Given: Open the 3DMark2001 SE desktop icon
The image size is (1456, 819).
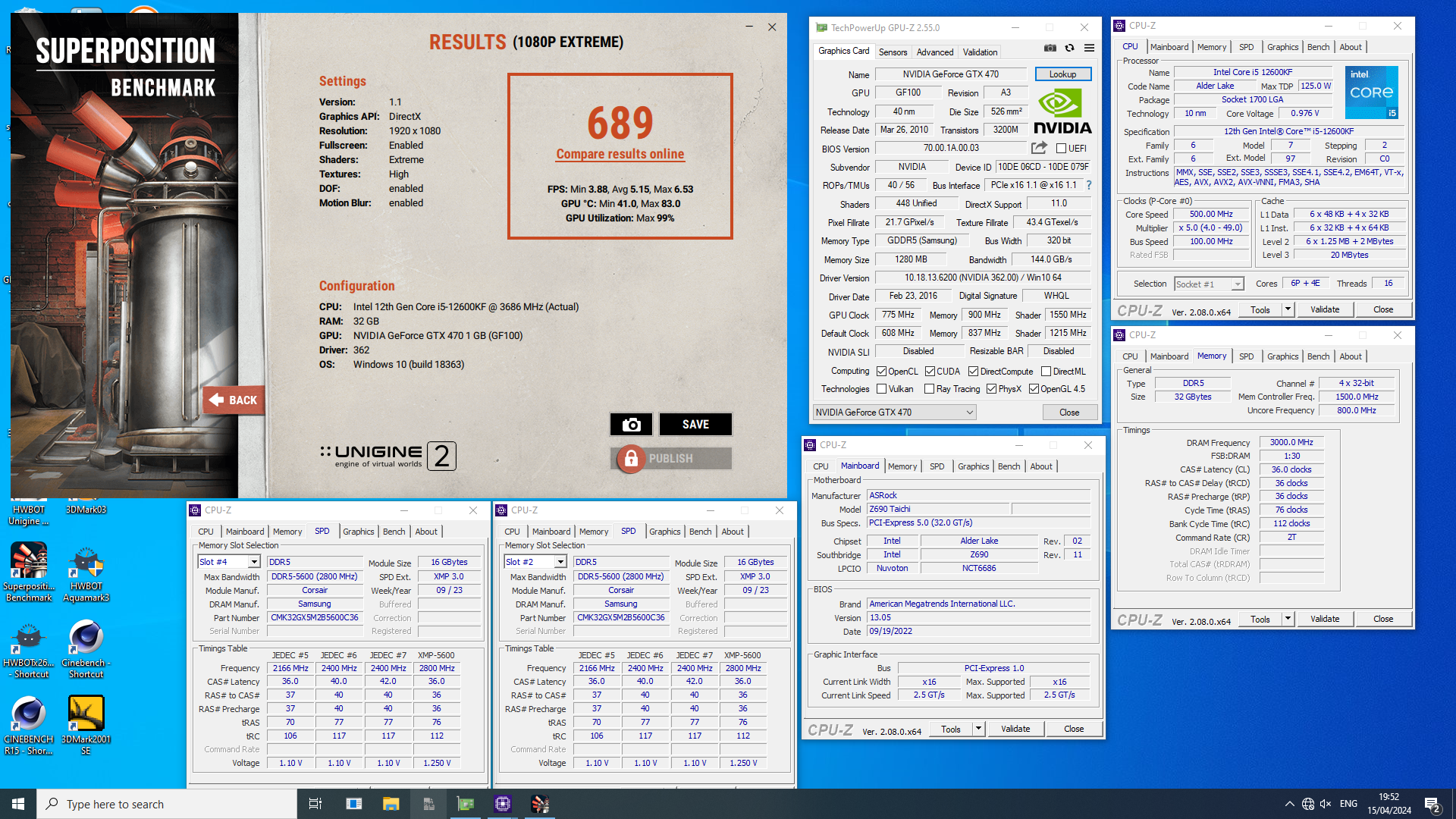Looking at the screenshot, I should [86, 725].
